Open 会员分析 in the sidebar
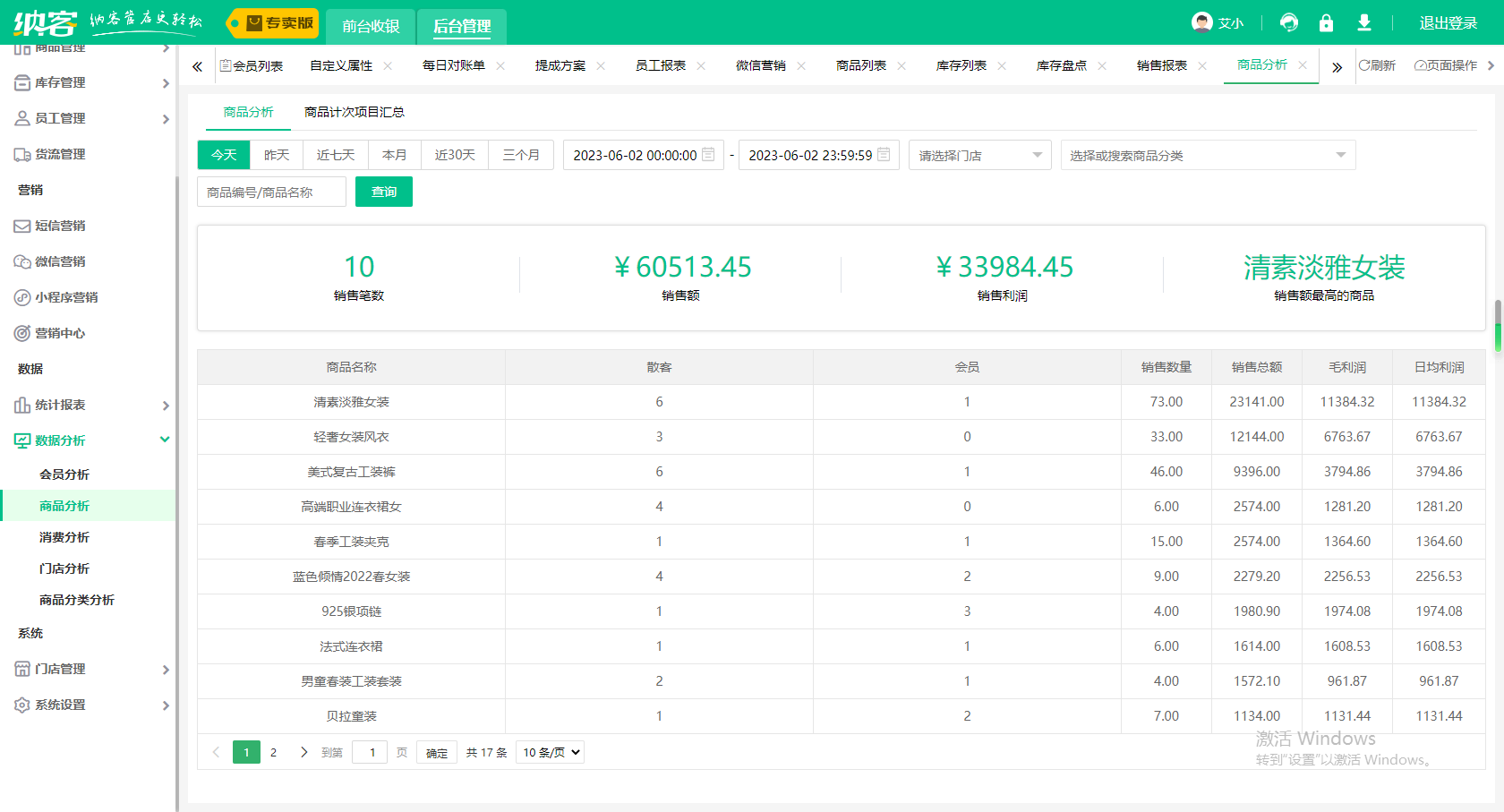 pyautogui.click(x=64, y=474)
